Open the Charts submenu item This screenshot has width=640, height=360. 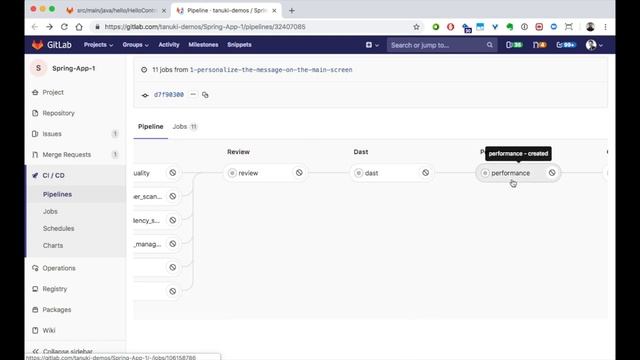[x=53, y=246]
